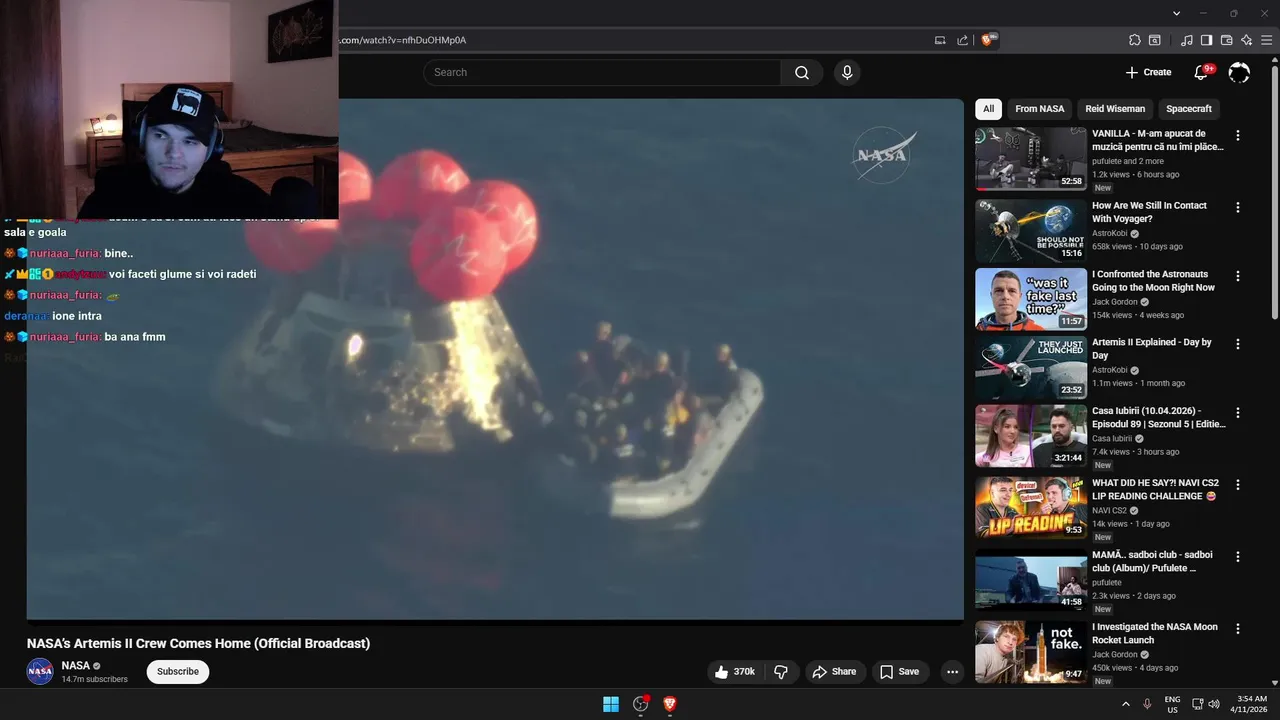Click the Share button
The height and width of the screenshot is (720, 1280).
(x=834, y=672)
